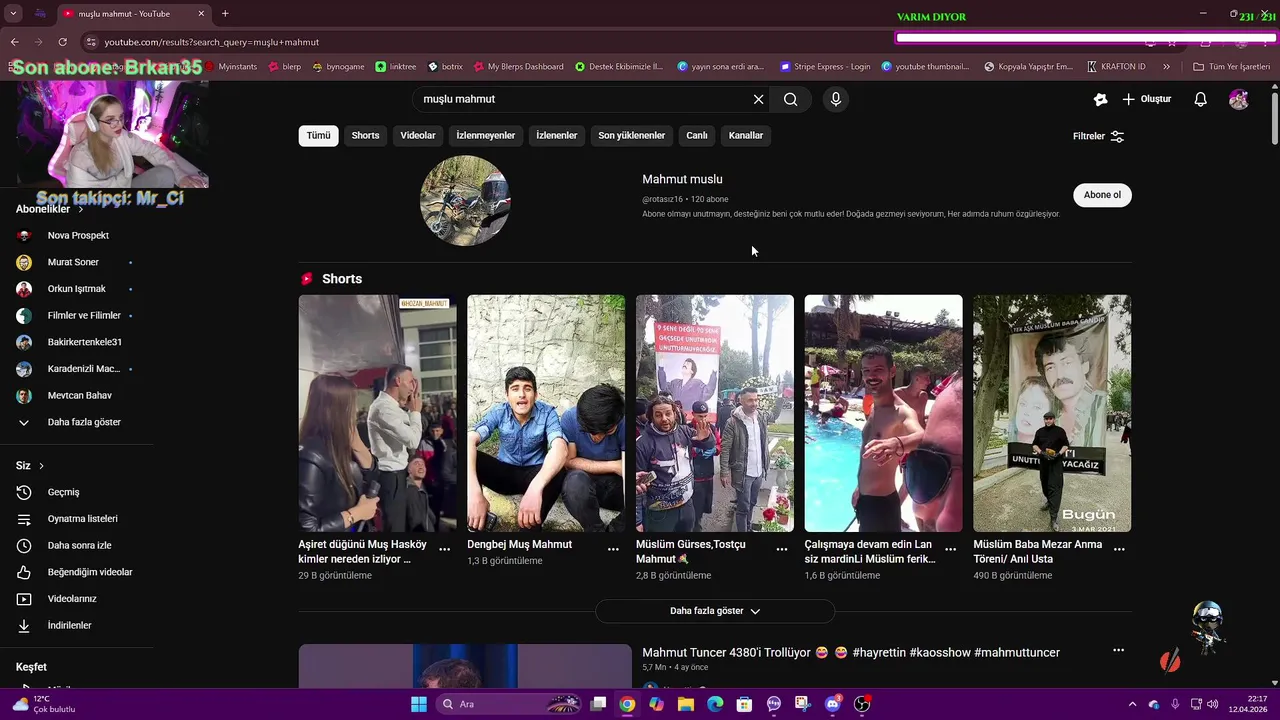The image size is (1280, 720).
Task: Open Microsoft Edge from the taskbar
Action: tap(715, 704)
